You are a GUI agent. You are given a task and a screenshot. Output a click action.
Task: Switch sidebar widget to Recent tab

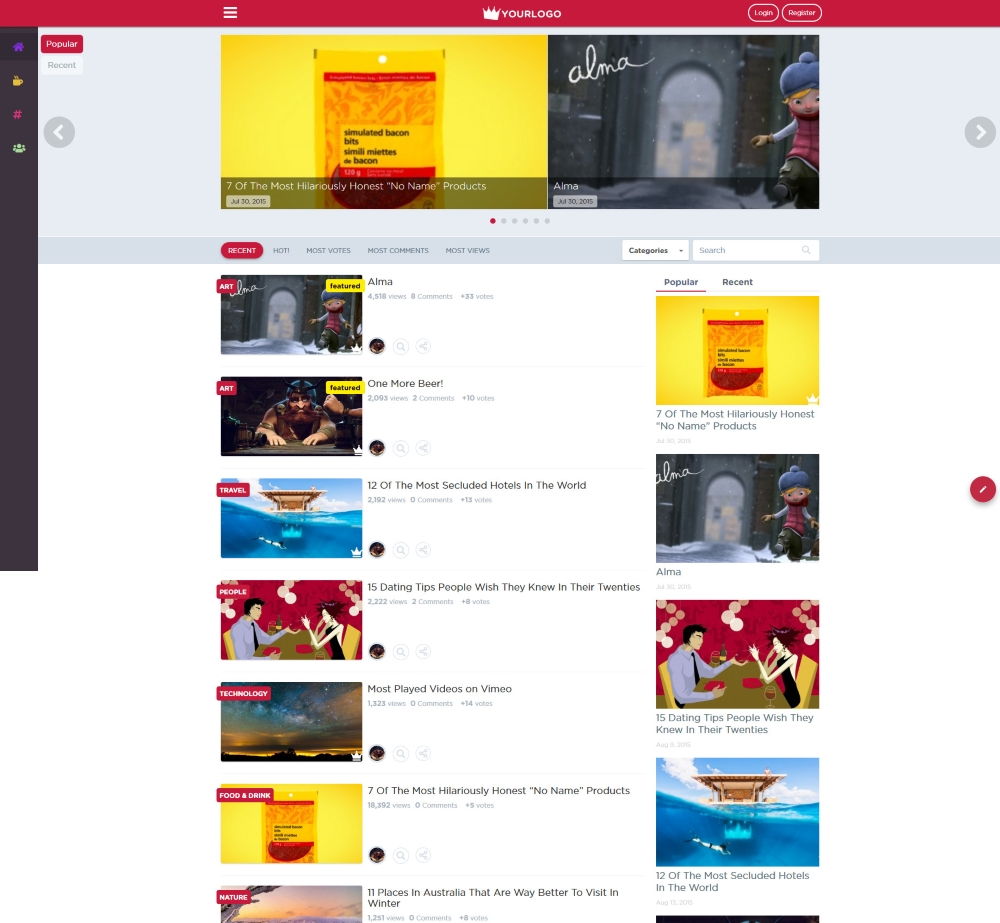[737, 282]
